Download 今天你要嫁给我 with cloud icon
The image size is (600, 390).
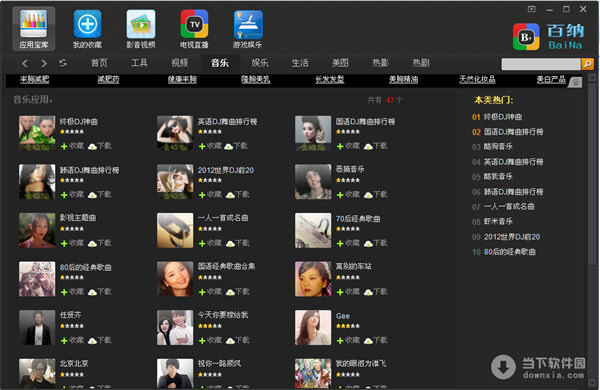230,341
